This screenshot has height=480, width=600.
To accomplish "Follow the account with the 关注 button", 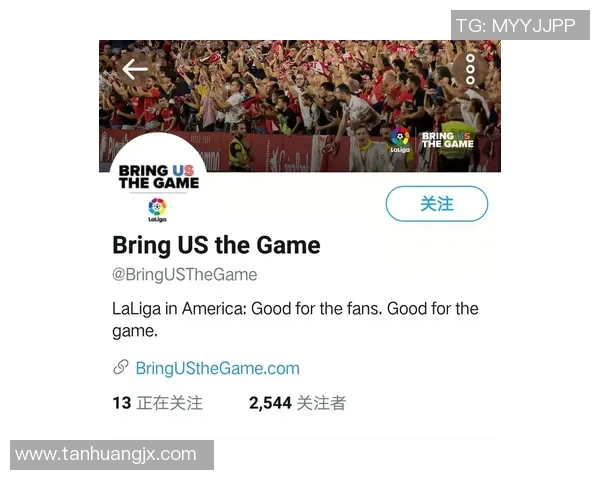I will pos(437,204).
